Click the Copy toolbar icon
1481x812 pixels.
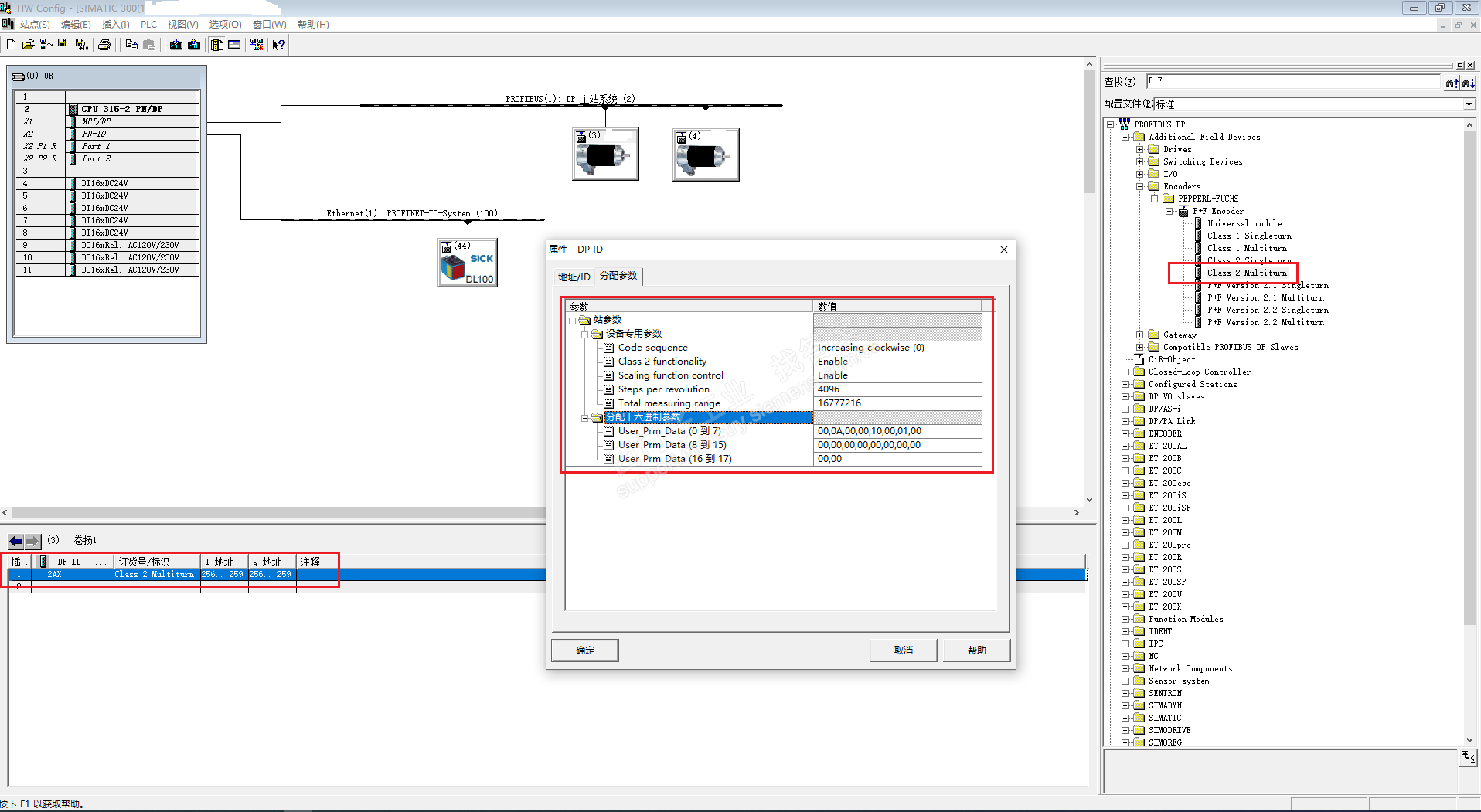(x=131, y=45)
